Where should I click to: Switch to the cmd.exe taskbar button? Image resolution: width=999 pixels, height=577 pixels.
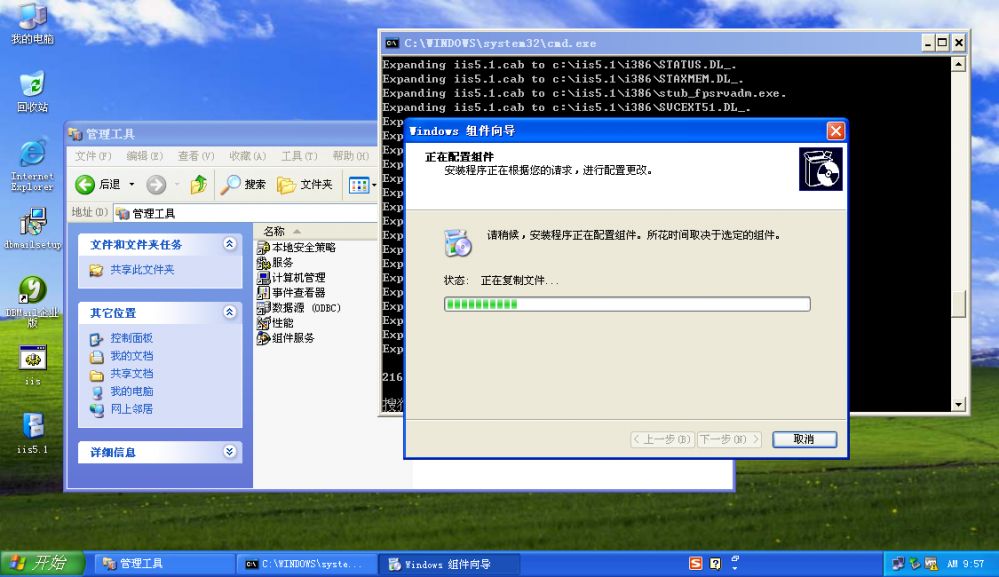pyautogui.click(x=308, y=564)
